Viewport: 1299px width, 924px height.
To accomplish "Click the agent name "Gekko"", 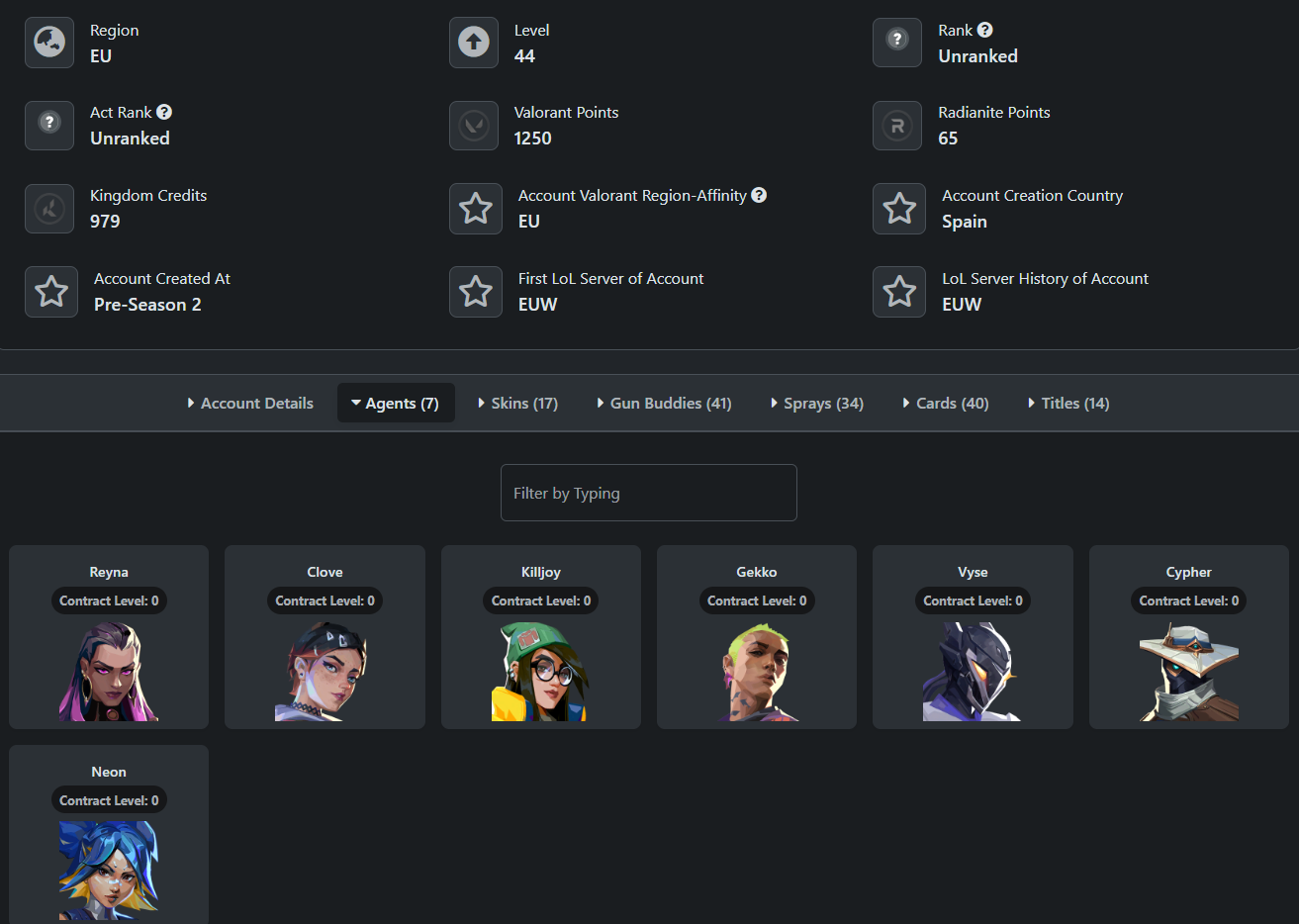I will click(757, 572).
